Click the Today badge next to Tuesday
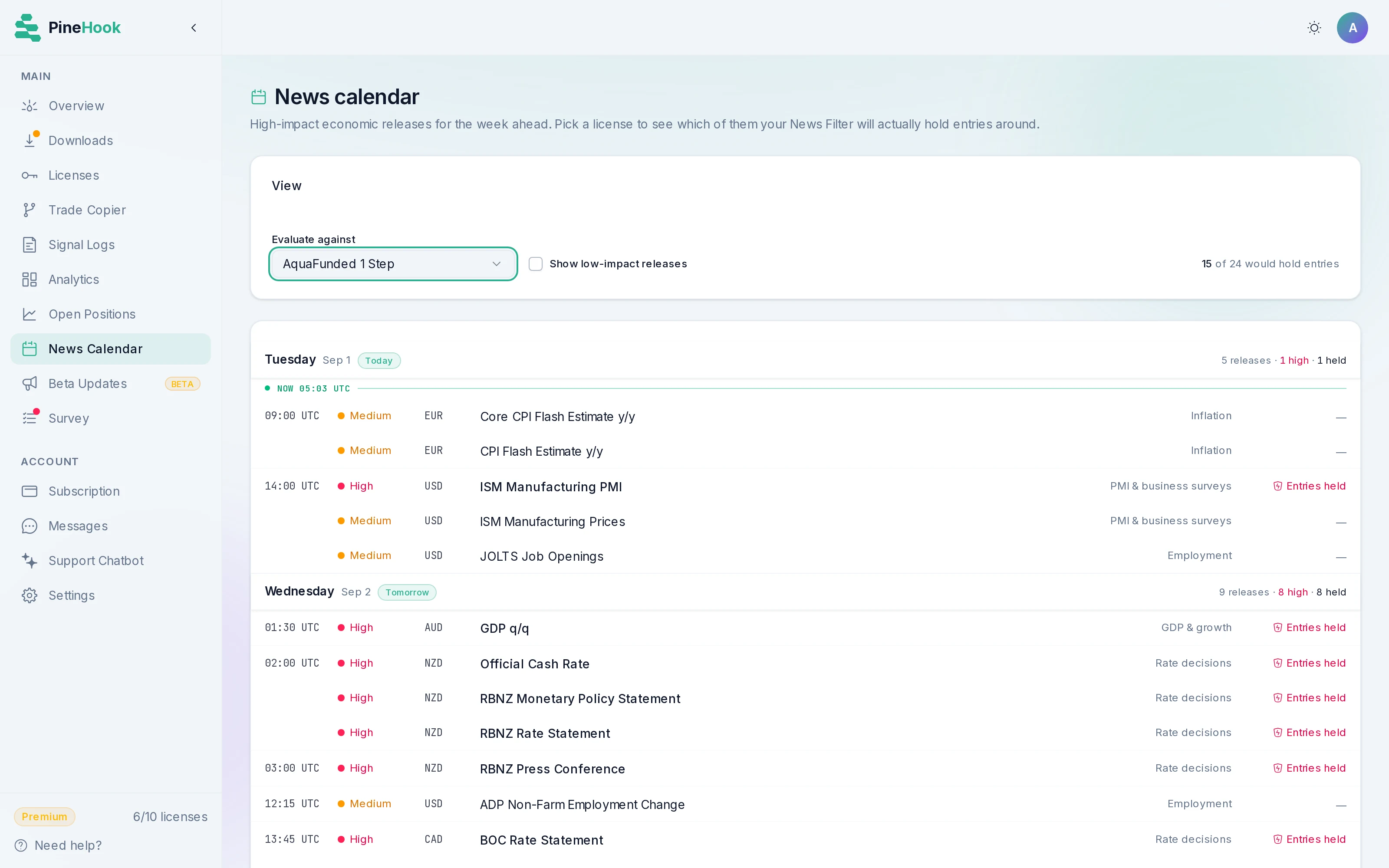Screen dimensions: 1389x868 tap(379, 361)
